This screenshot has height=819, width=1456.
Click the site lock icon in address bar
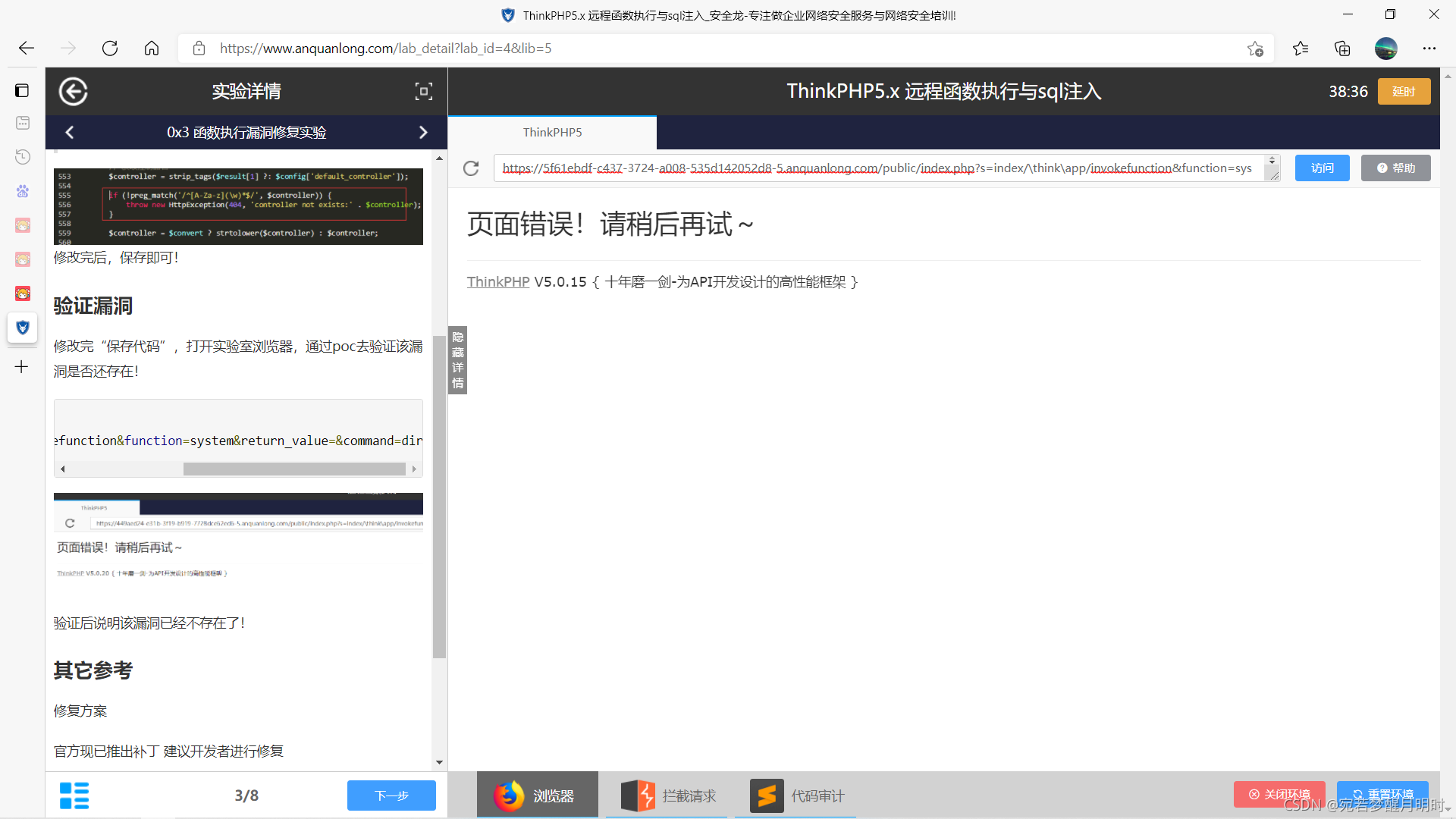(x=199, y=49)
